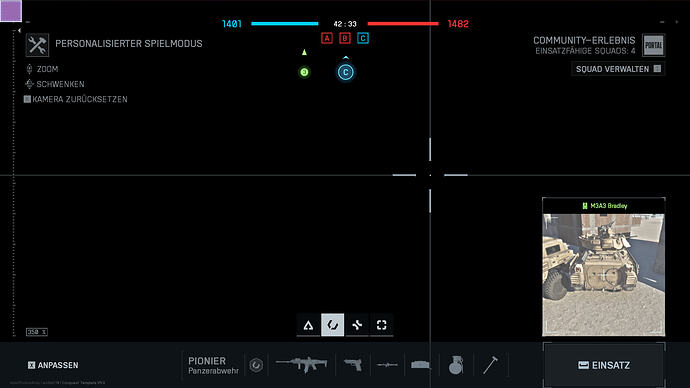The image size is (690, 388).
Task: Click the green squad spawn marker
Action: (x=304, y=72)
